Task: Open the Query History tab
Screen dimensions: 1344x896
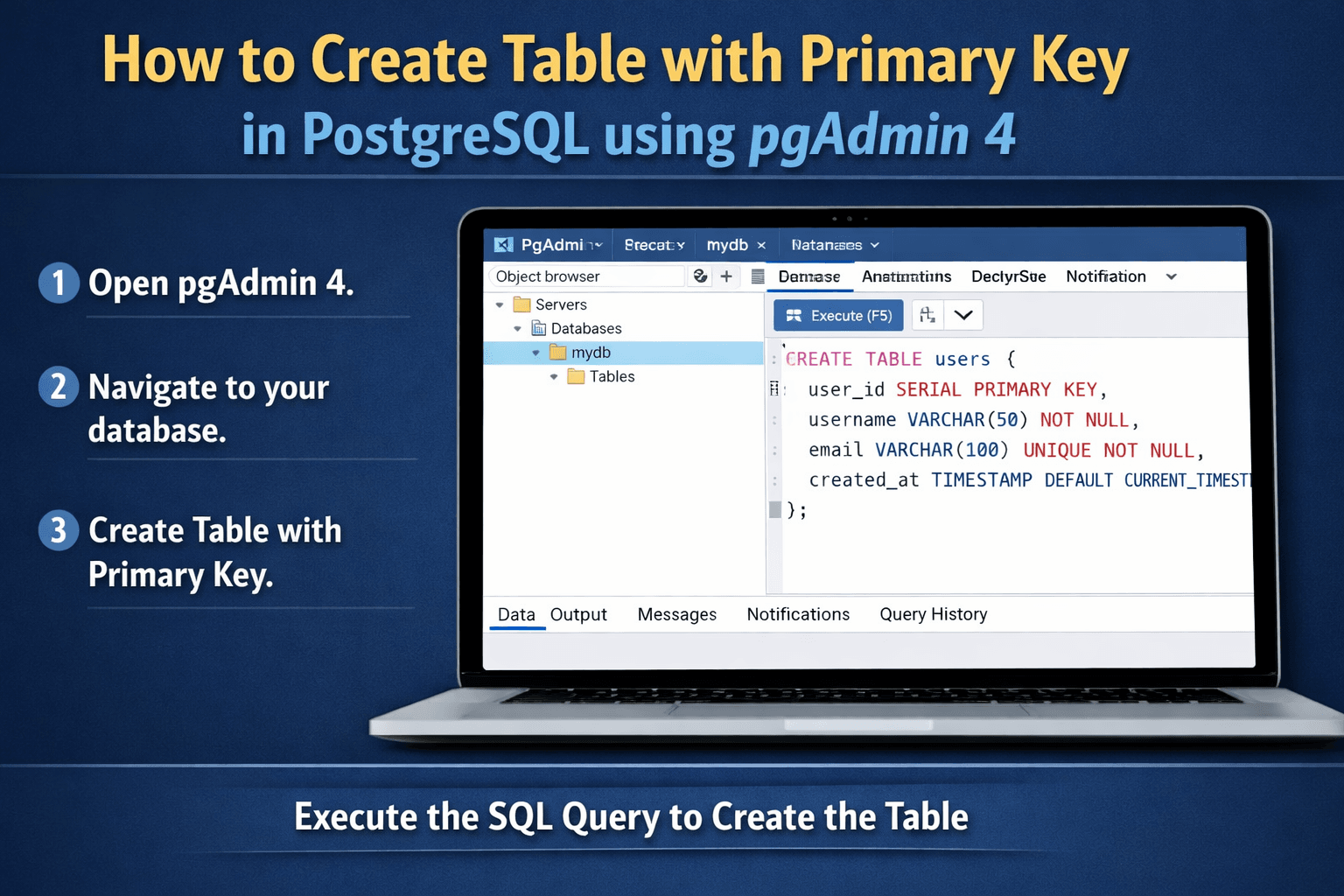Action: [x=933, y=614]
